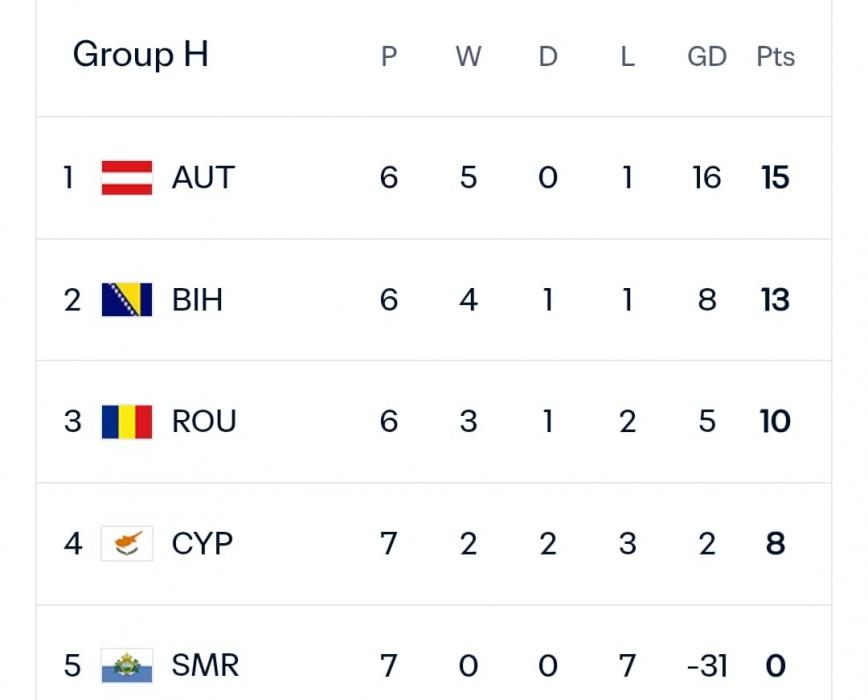The image size is (868, 700).
Task: Click the GD column header
Action: pyautogui.click(x=706, y=57)
